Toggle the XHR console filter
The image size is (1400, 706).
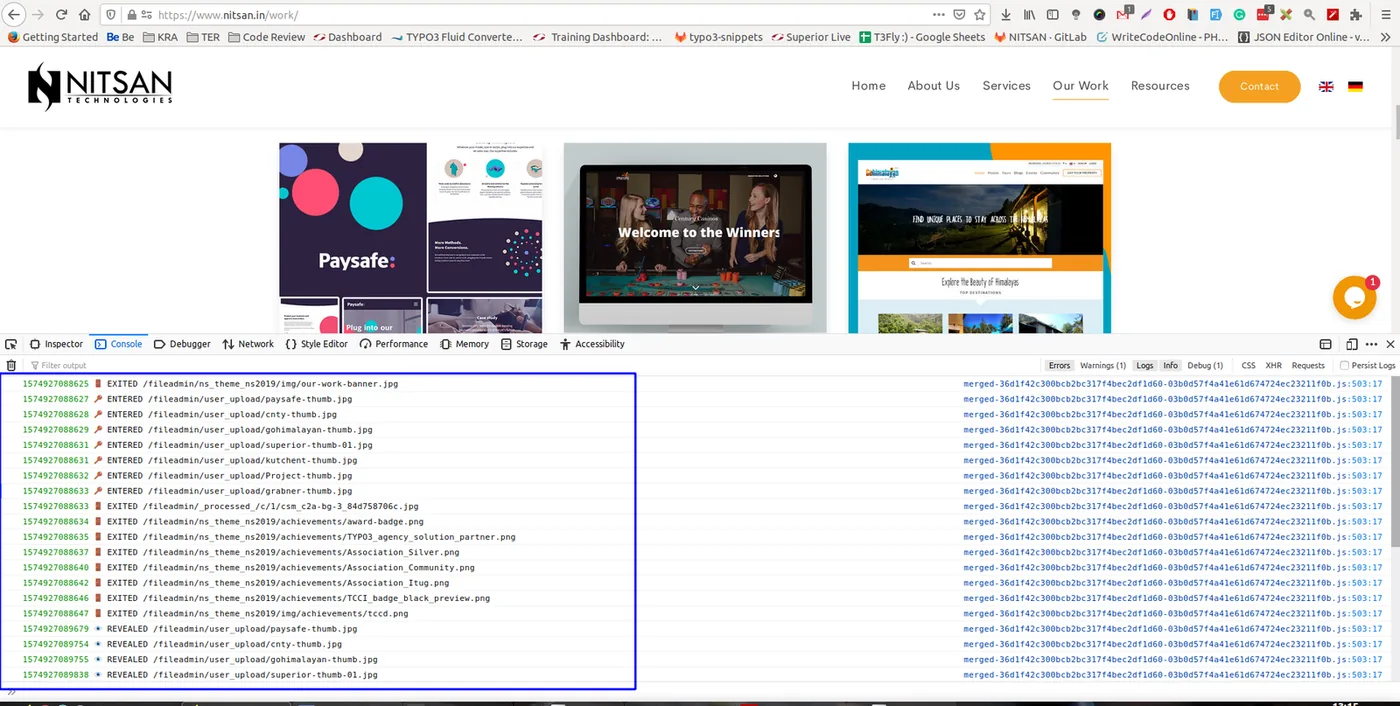(x=1273, y=366)
